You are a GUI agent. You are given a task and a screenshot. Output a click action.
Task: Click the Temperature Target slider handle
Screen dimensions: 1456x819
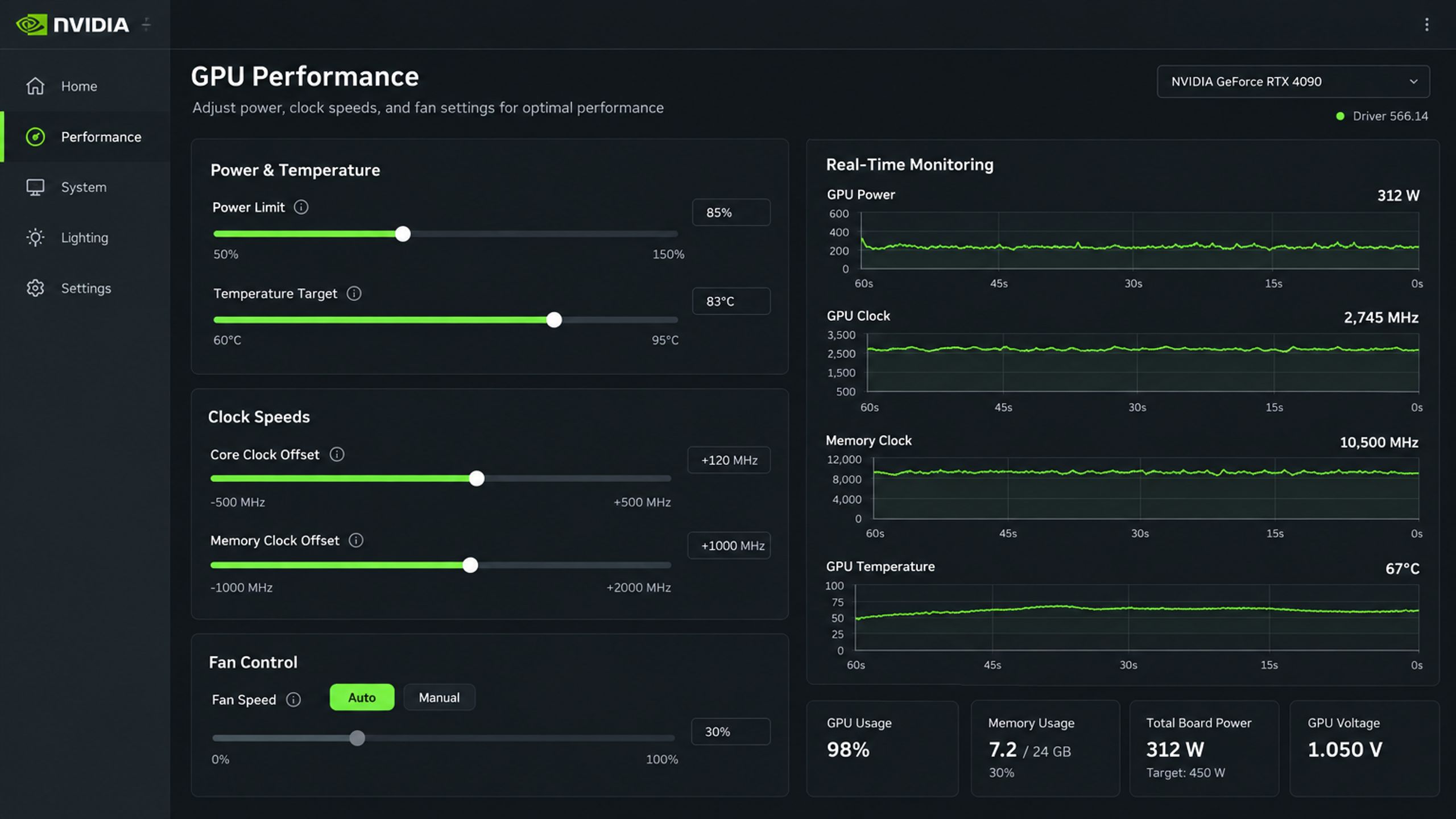pyautogui.click(x=554, y=320)
